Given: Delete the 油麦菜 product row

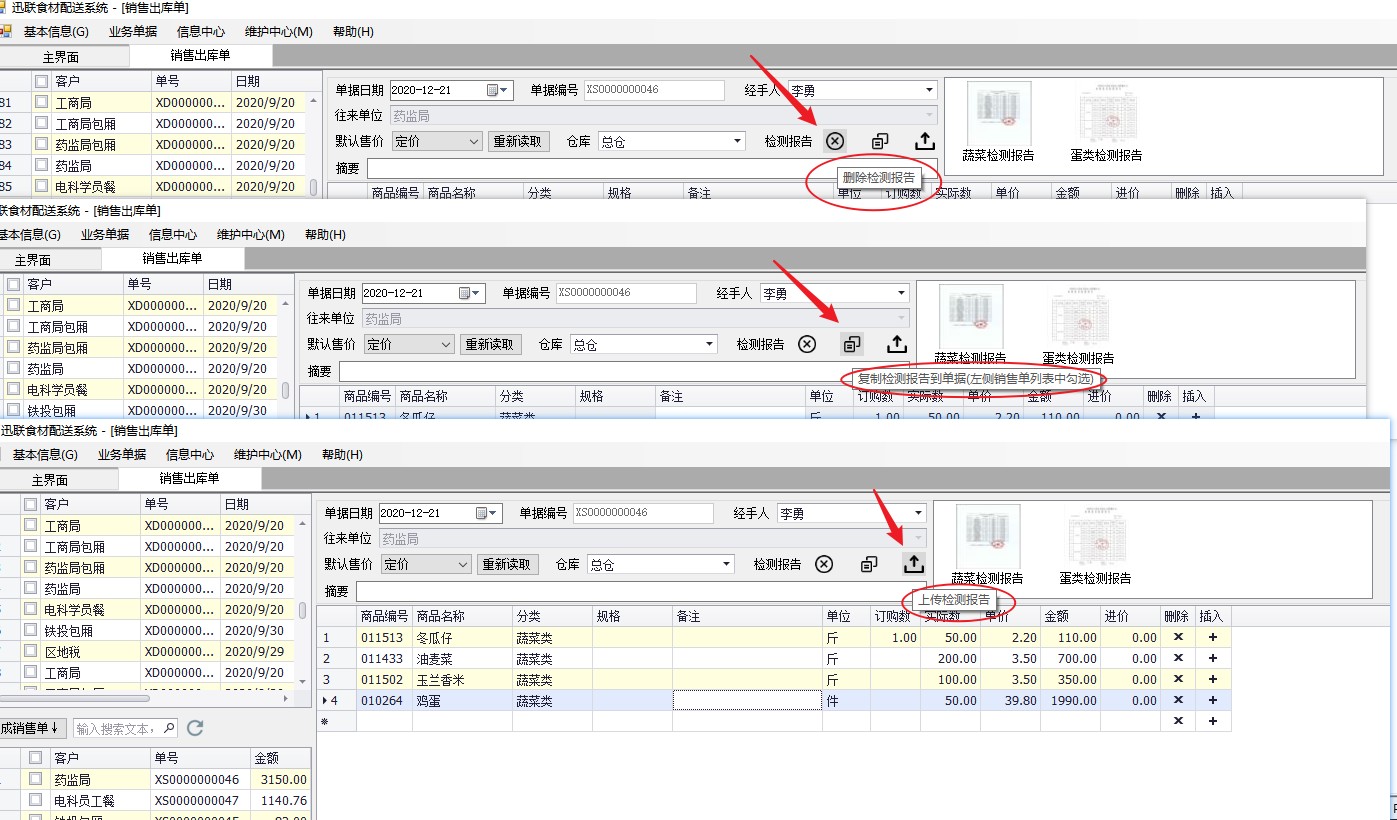Looking at the screenshot, I should (1178, 658).
